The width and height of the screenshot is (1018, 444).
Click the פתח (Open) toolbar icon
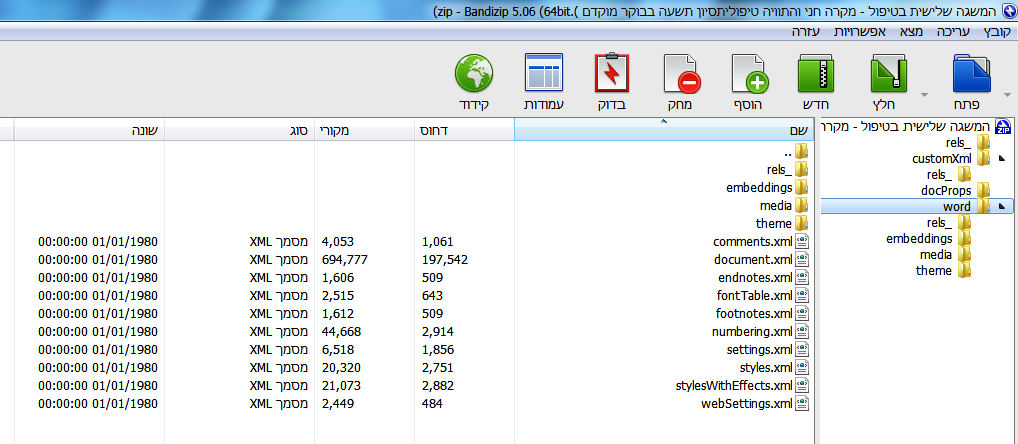point(971,73)
